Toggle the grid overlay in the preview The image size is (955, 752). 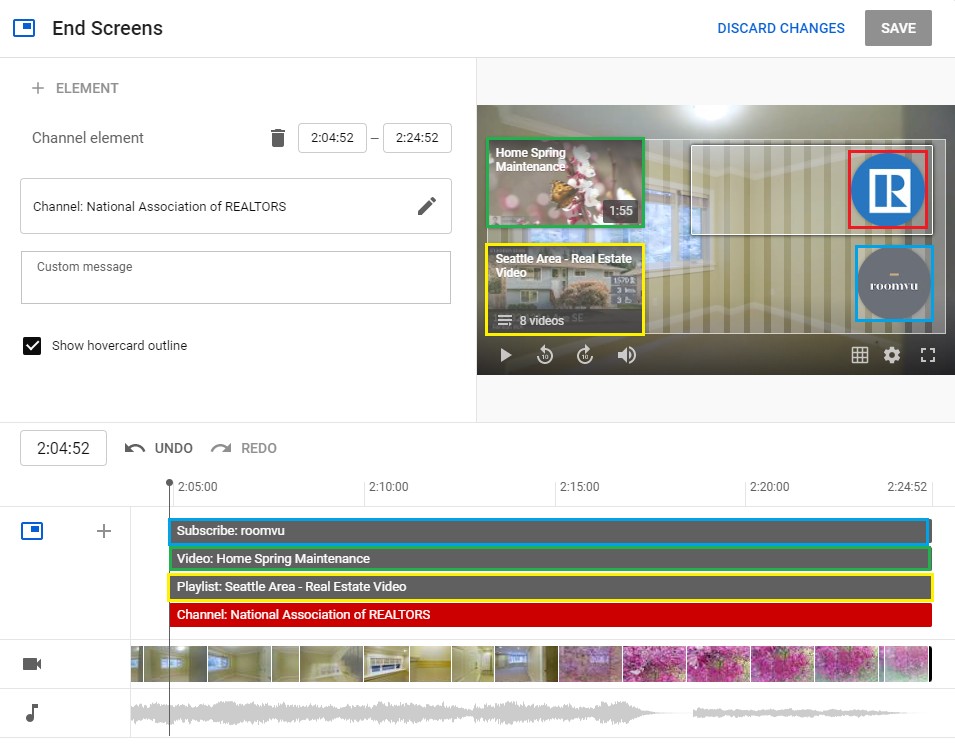859,355
